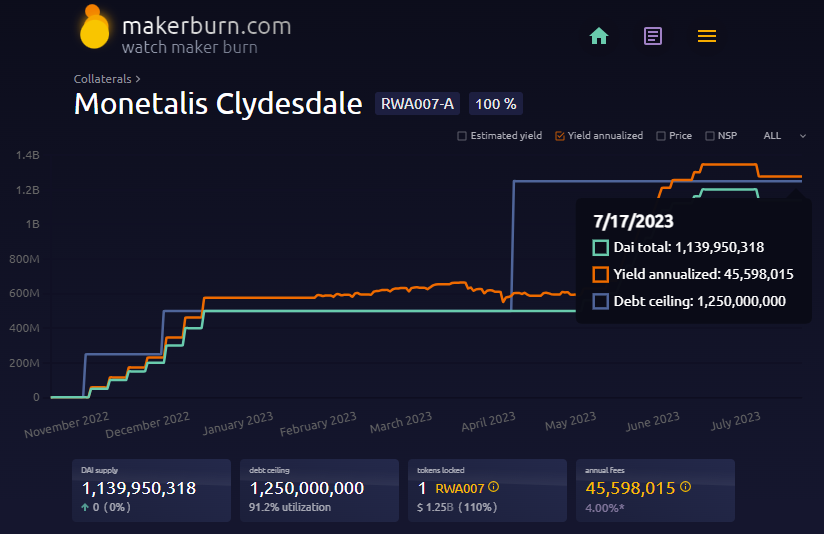The height and width of the screenshot is (534, 824).
Task: Click the 1B y-axis label
Action: 32,224
